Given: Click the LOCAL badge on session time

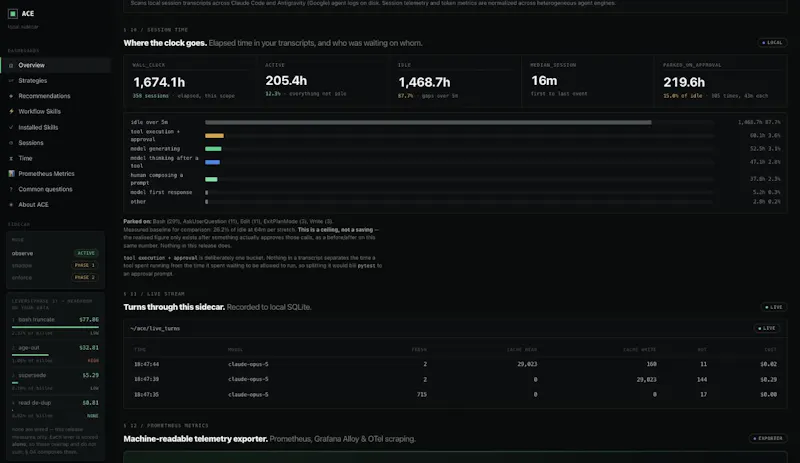Looking at the screenshot, I should [772, 43].
